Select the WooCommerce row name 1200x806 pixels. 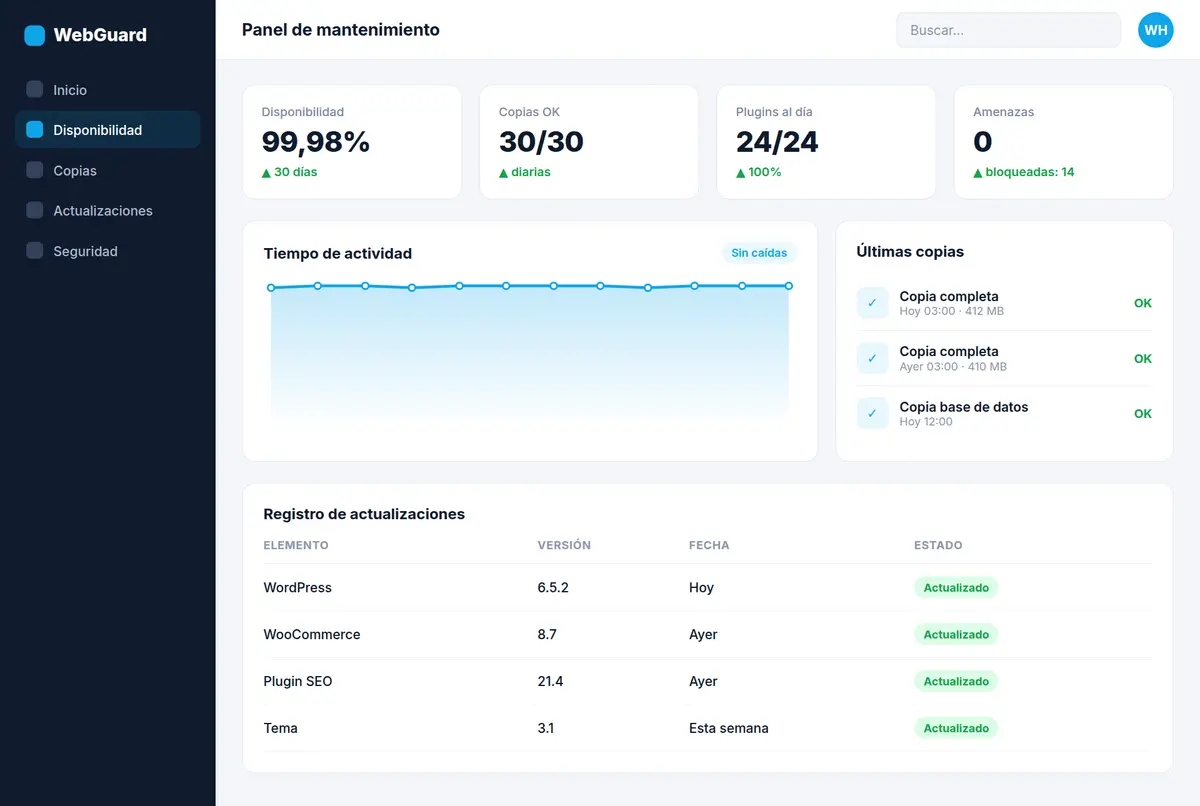point(312,634)
